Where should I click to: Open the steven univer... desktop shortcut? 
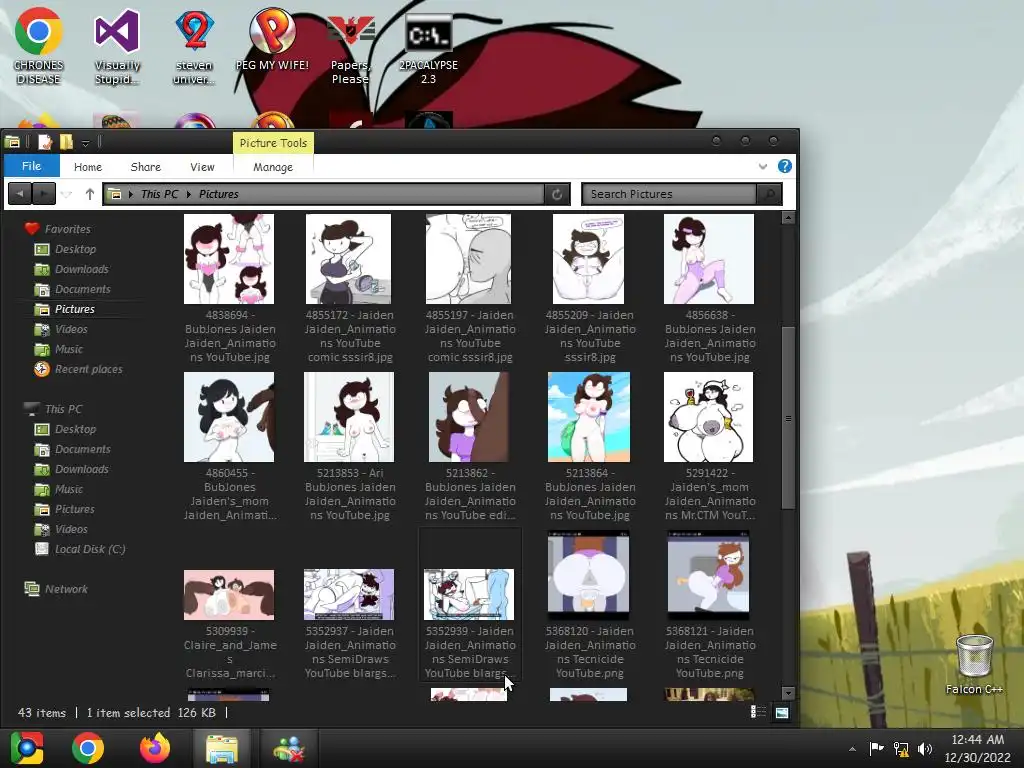pos(194,46)
